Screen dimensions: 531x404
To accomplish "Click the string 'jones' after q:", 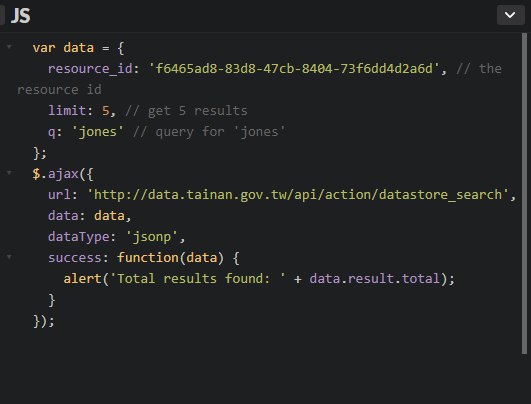I will pos(98,131).
